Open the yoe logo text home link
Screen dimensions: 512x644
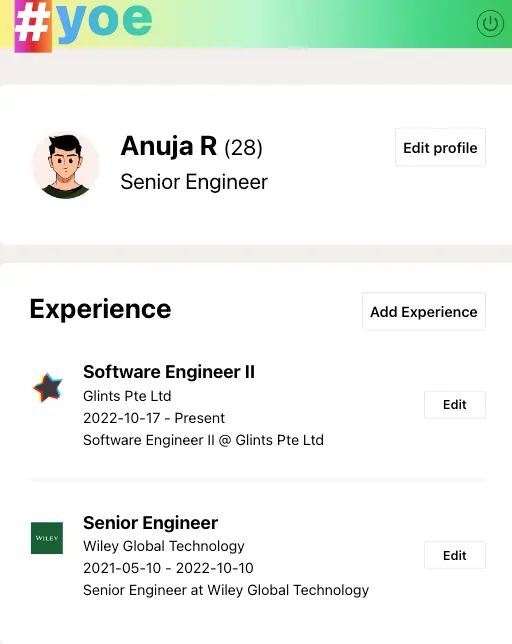coord(104,21)
